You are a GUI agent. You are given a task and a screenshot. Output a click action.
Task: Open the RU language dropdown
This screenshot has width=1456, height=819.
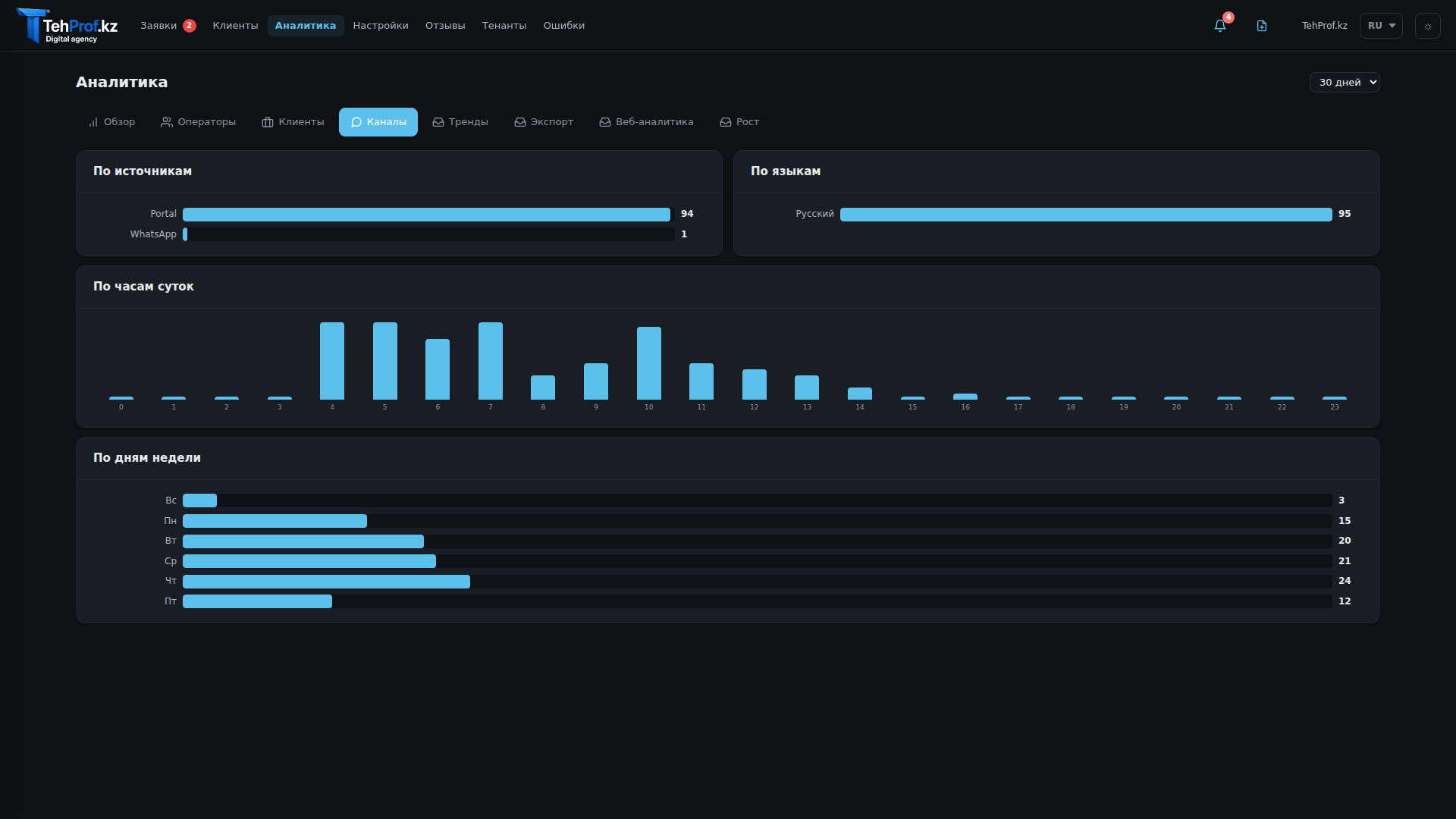click(x=1380, y=26)
